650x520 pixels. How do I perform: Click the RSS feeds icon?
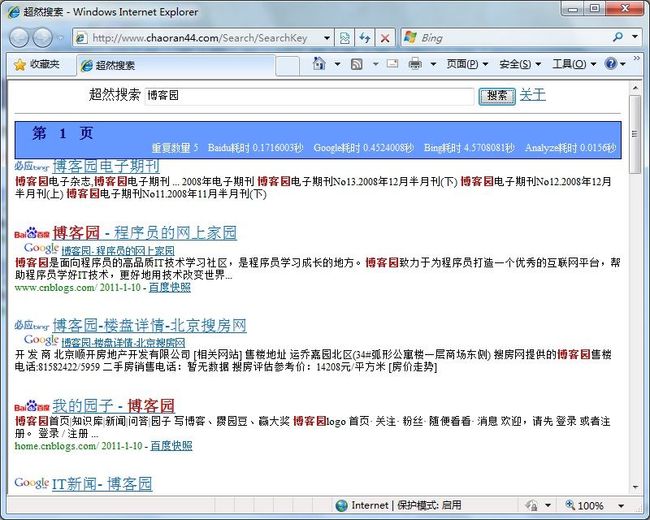(357, 64)
